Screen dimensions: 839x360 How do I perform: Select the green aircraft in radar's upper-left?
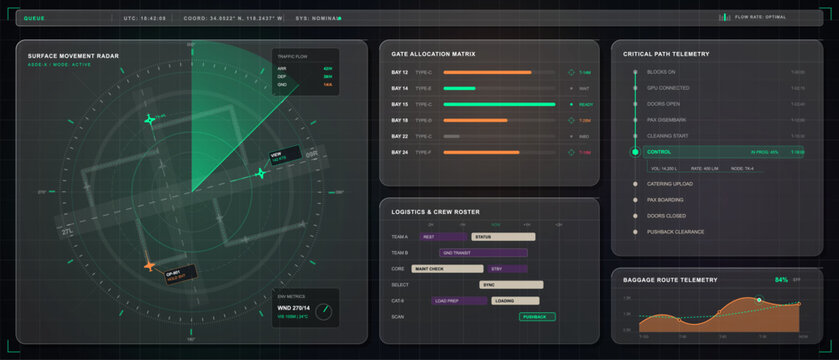[x=150, y=120]
